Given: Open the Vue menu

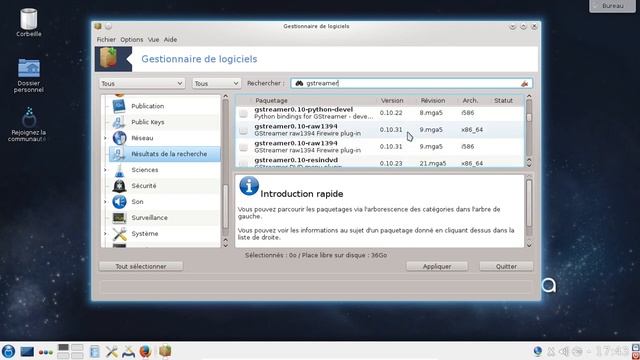Looking at the screenshot, I should 153,40.
